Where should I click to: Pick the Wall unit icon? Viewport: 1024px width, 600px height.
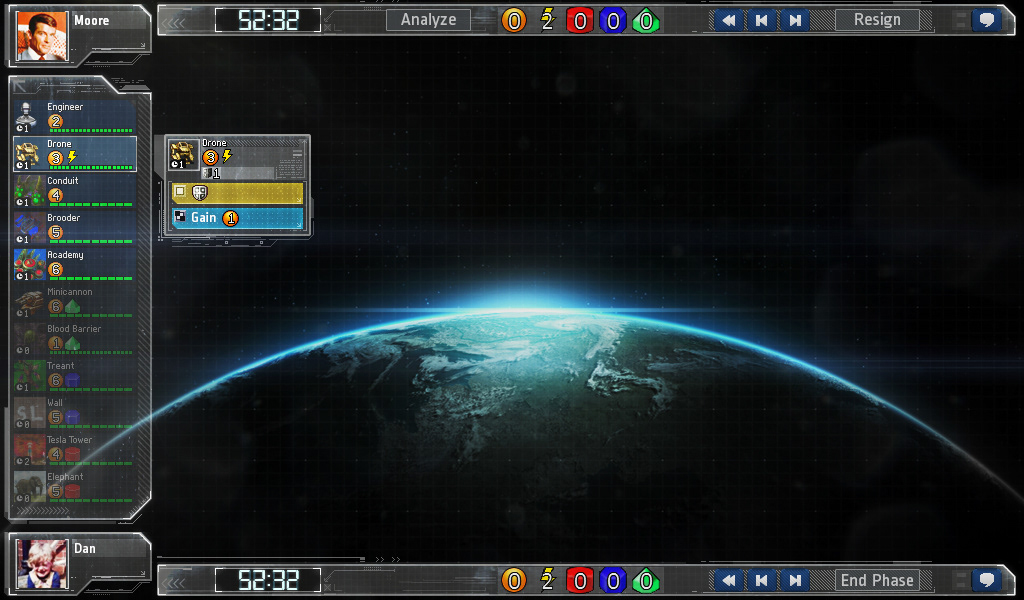[29, 413]
